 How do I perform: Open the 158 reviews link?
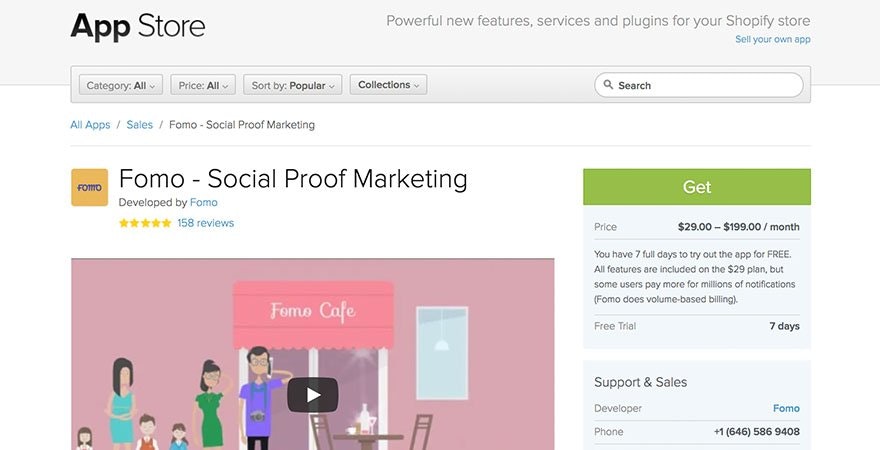click(x=205, y=223)
